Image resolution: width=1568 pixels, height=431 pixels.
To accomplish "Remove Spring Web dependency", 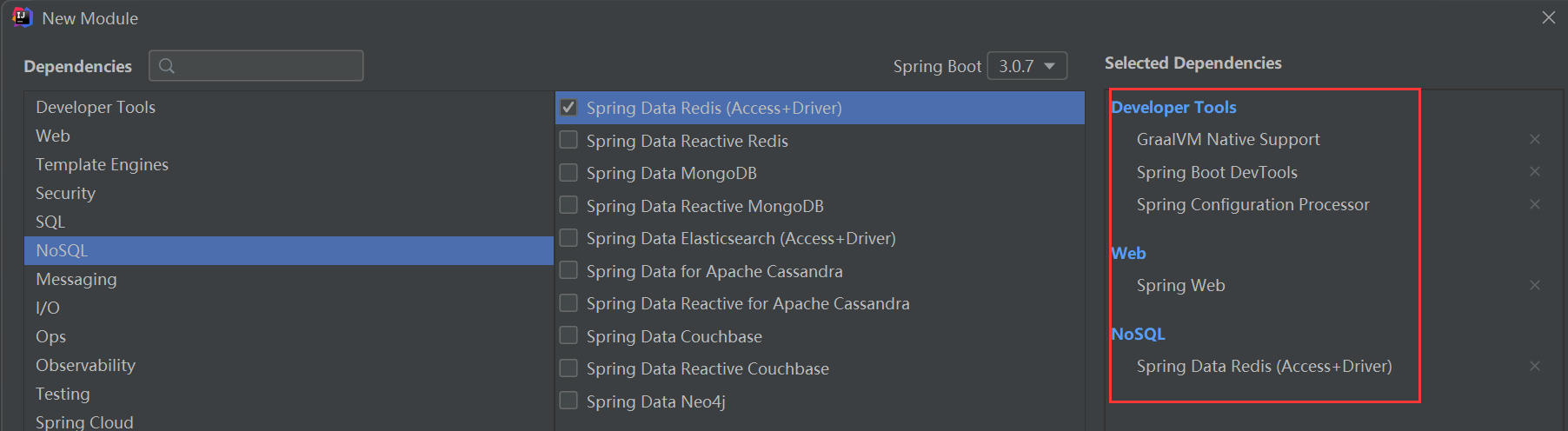I will click(1534, 285).
